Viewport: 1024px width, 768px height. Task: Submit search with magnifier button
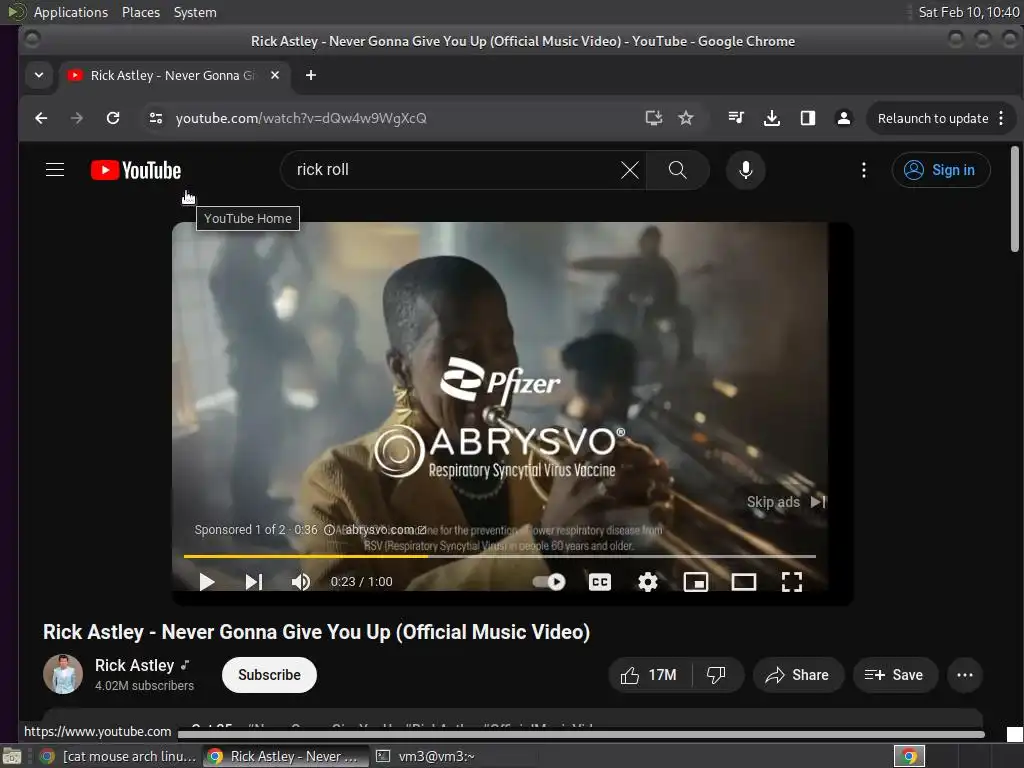click(x=678, y=170)
